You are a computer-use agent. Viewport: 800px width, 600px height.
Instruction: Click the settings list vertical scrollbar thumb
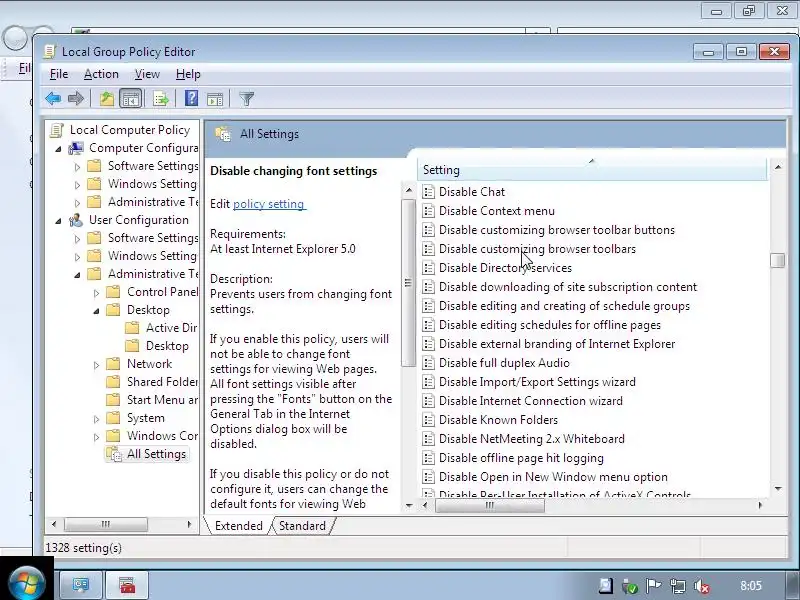tap(778, 260)
